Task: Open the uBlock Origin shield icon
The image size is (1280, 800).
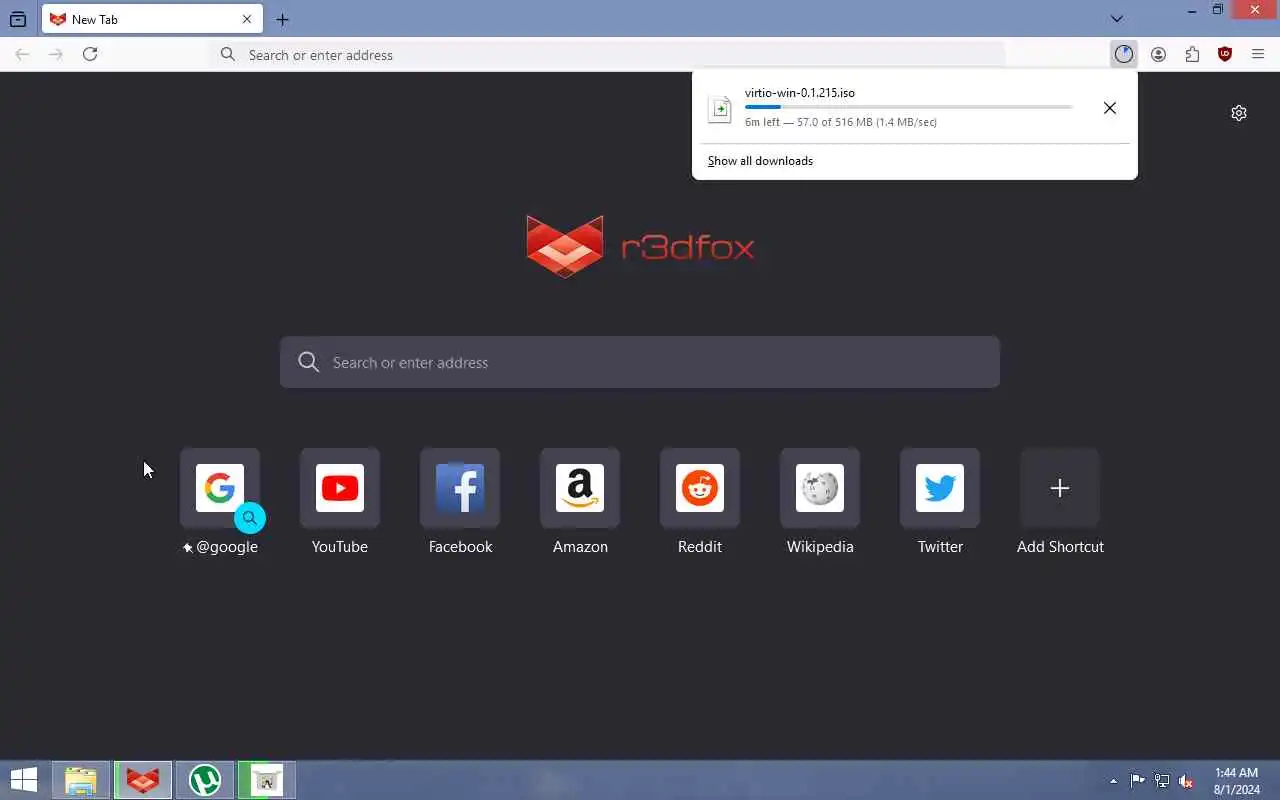Action: tap(1225, 54)
